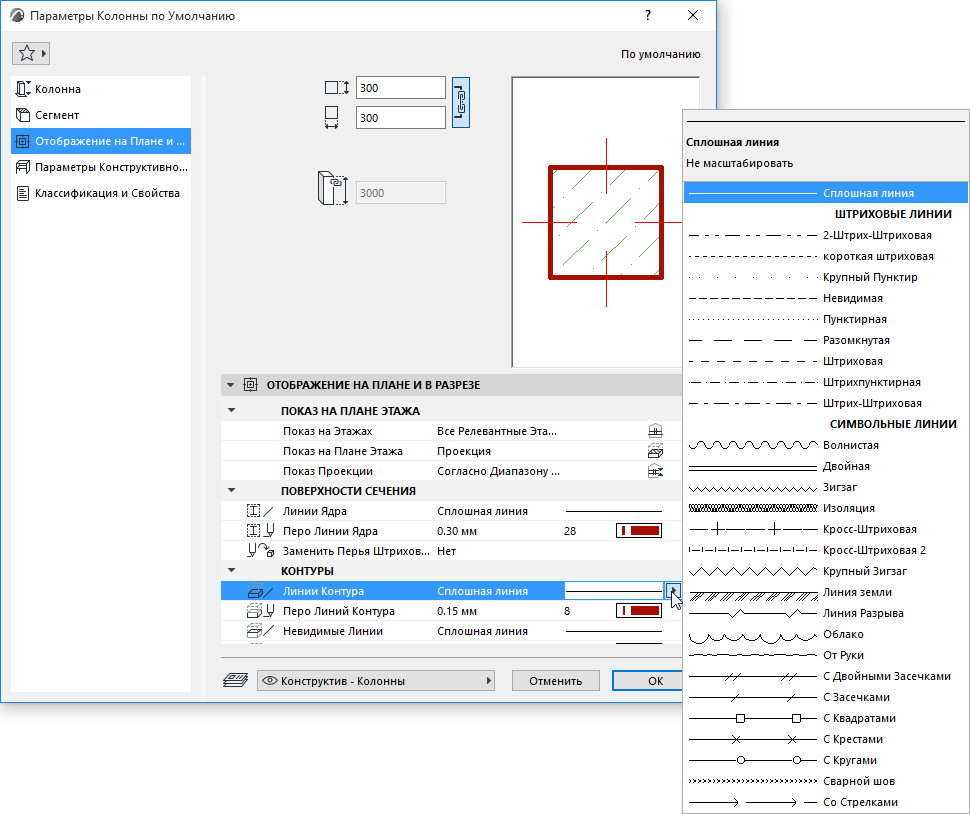Click the Линии Ядра row icon
Screen dimensions: 970x814
(x=260, y=511)
